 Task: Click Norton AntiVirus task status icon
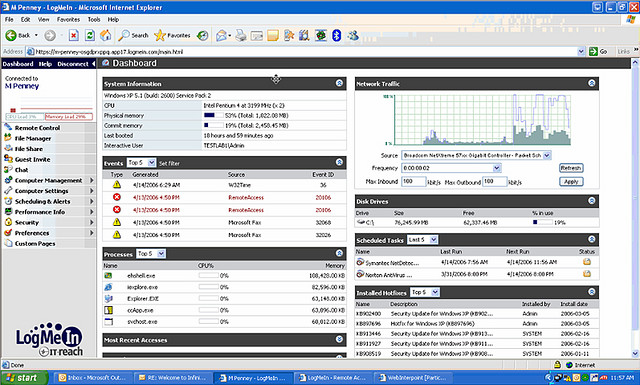(587, 274)
